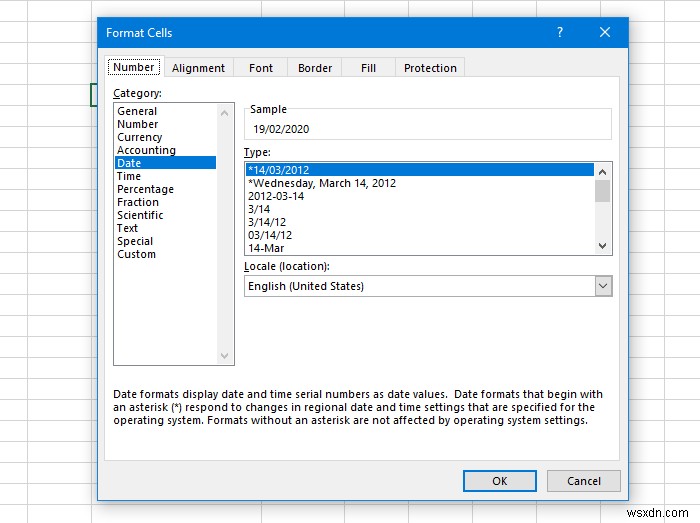Select the *14/03/2012 date type

420,170
